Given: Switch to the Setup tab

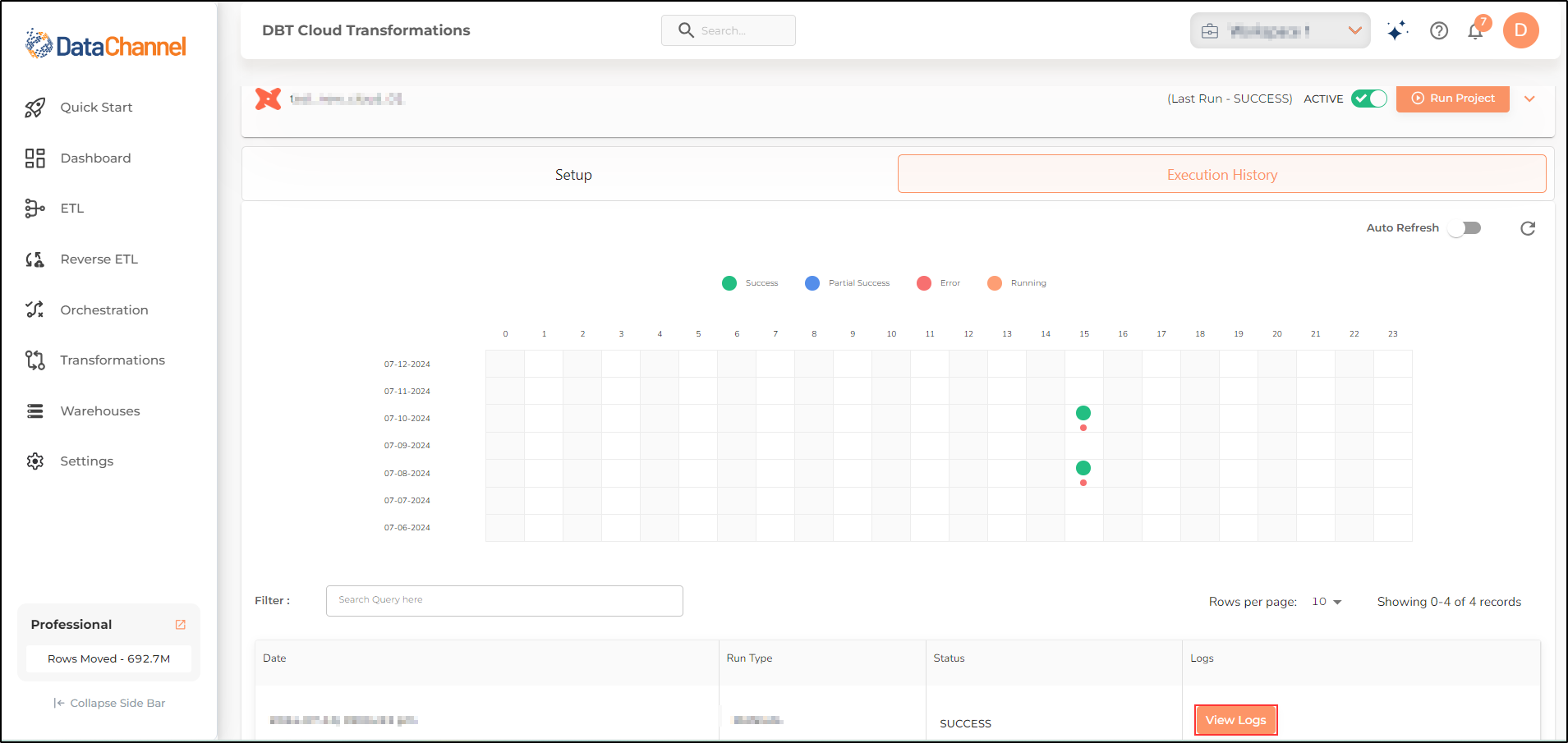Looking at the screenshot, I should click(573, 175).
